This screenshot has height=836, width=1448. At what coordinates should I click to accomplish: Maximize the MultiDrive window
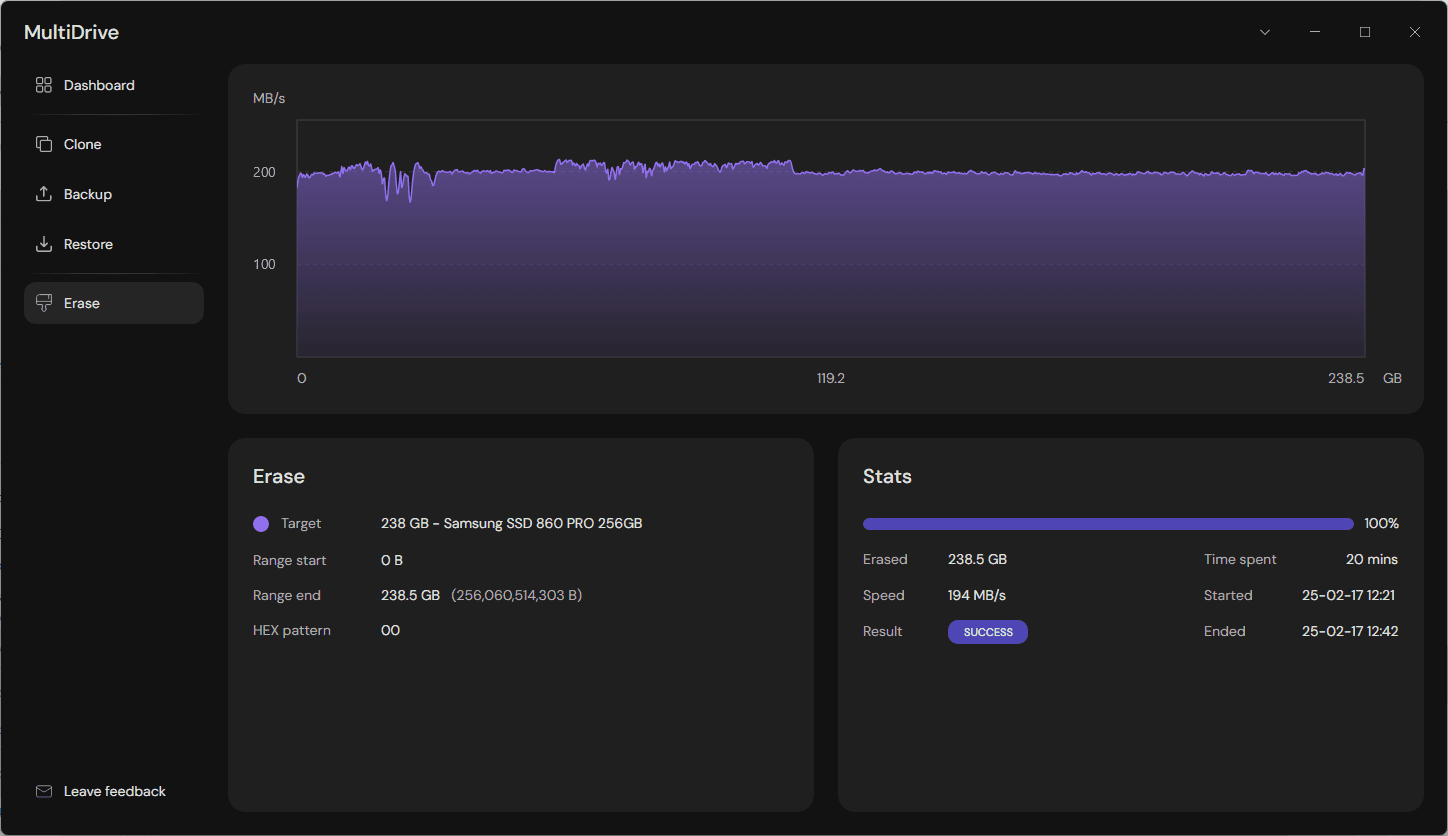1365,32
